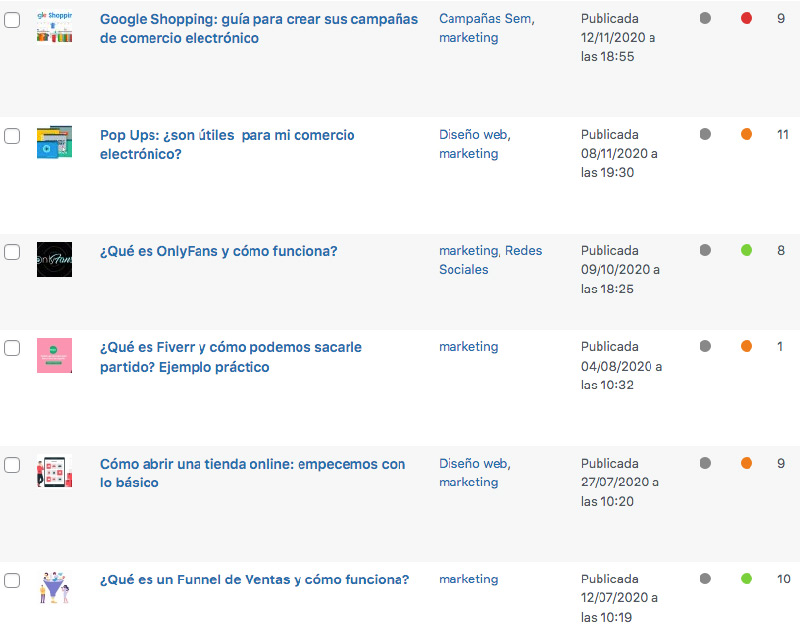Click the green SEO dot on the Funnel de Ventas post
The width and height of the screenshot is (800, 627).
click(x=746, y=578)
